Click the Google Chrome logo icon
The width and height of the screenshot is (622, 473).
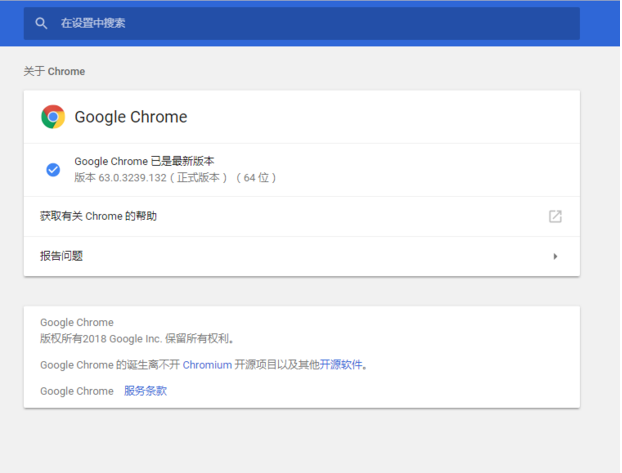pos(53,117)
